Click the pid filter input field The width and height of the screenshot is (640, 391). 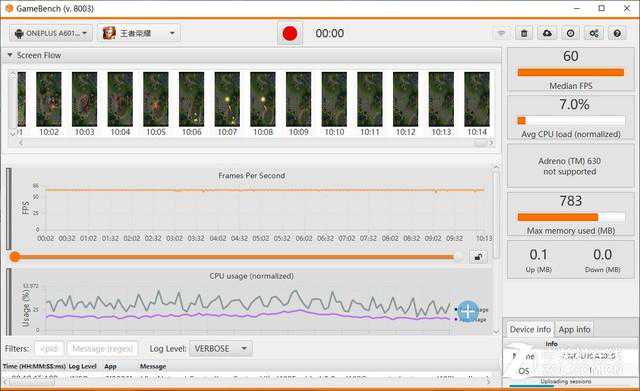click(x=49, y=349)
